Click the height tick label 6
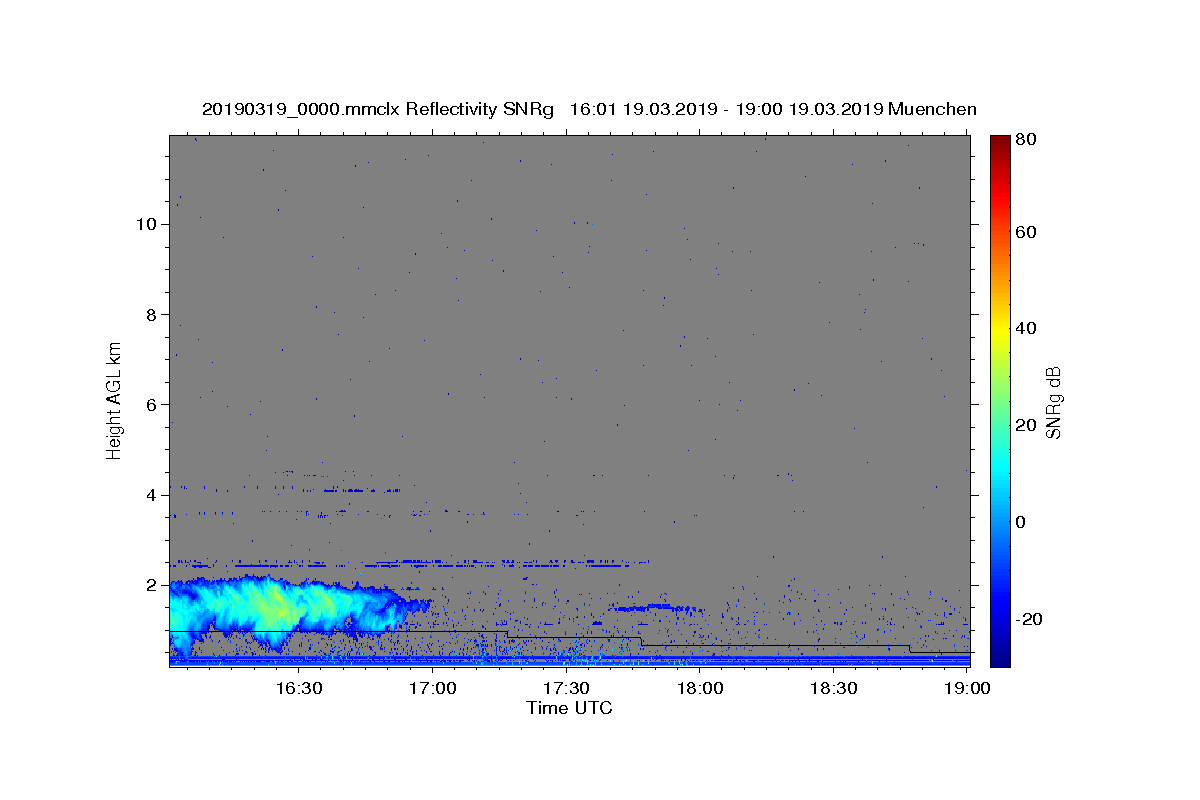 [x=149, y=404]
